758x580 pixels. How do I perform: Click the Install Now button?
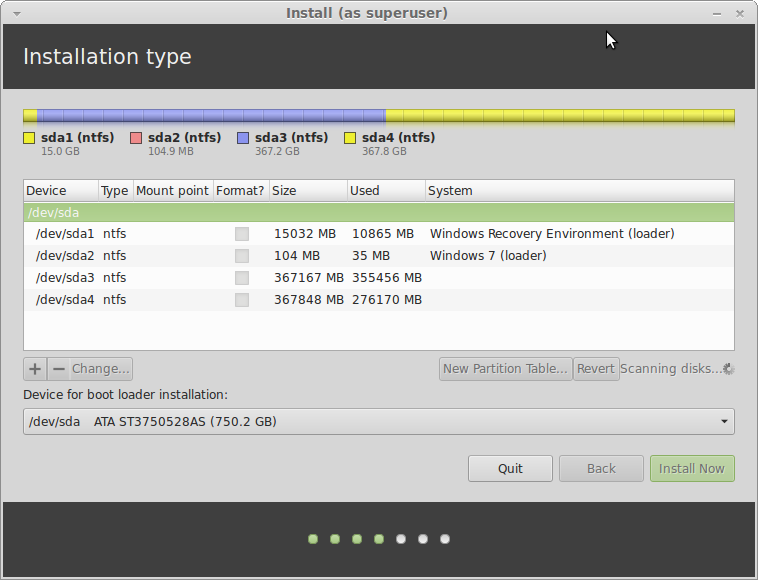[x=692, y=468]
